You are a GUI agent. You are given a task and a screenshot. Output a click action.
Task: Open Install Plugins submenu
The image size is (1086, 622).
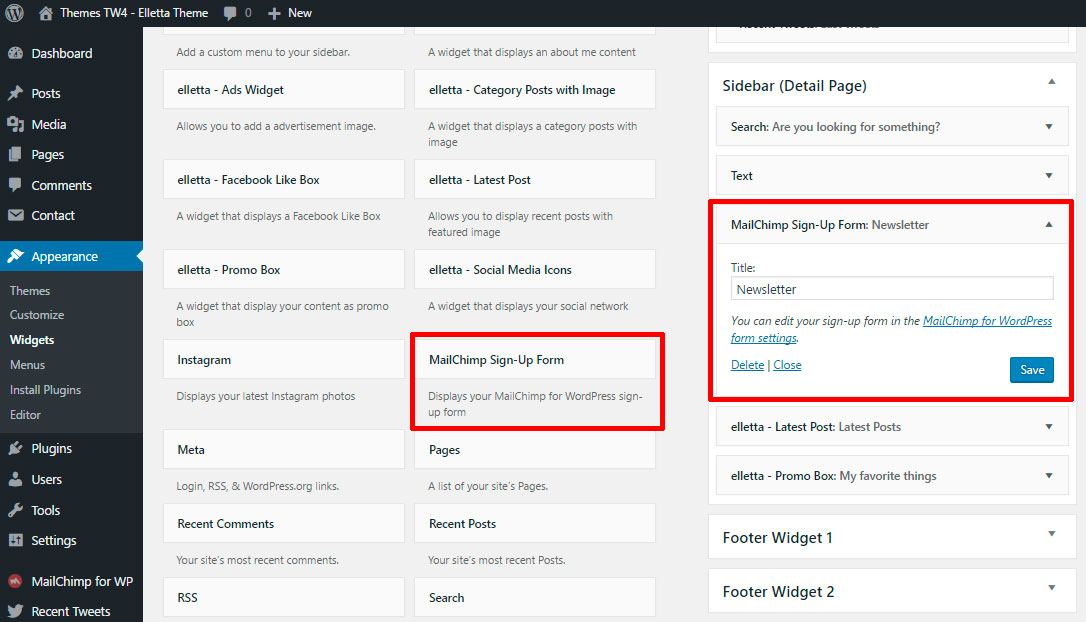tap(45, 390)
